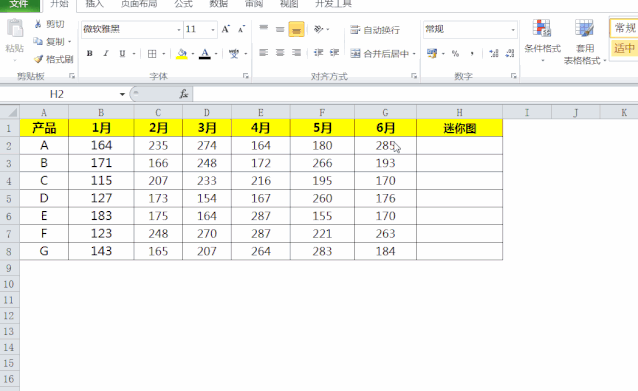Increase font size with large A icon
This screenshot has width=638, height=391.
225,29
